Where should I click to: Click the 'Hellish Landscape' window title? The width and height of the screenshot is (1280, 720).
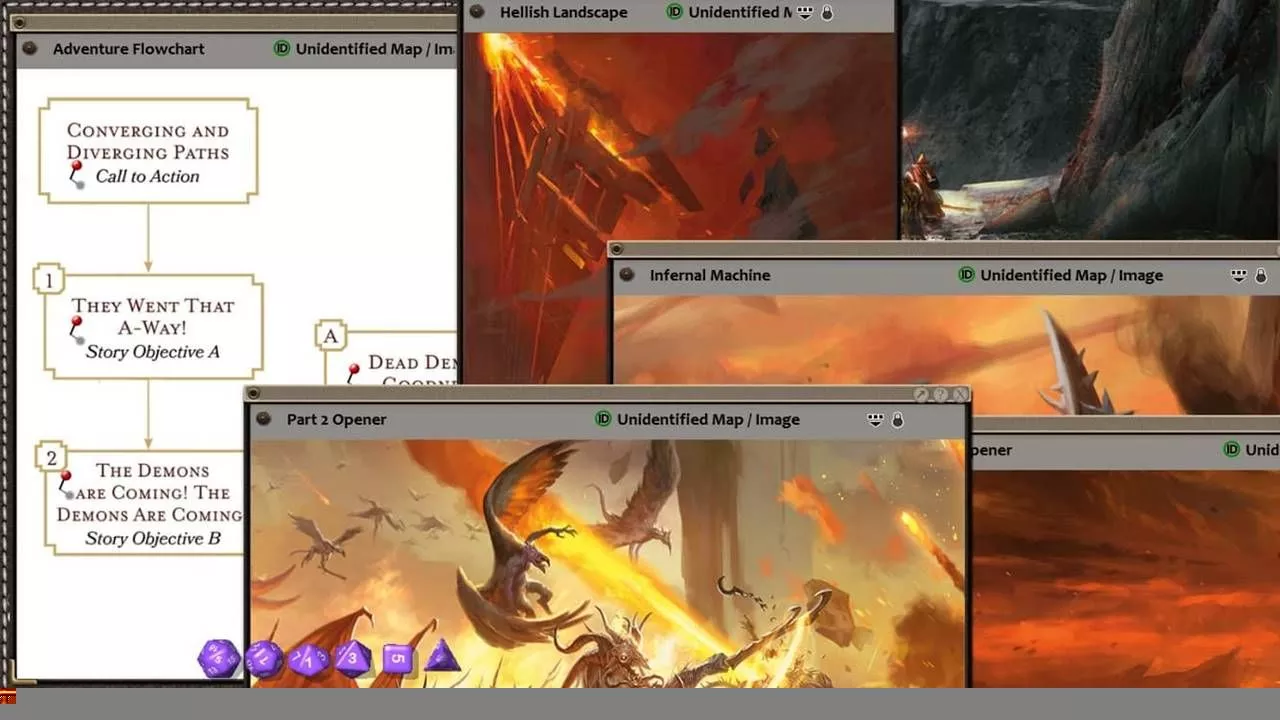(x=564, y=12)
